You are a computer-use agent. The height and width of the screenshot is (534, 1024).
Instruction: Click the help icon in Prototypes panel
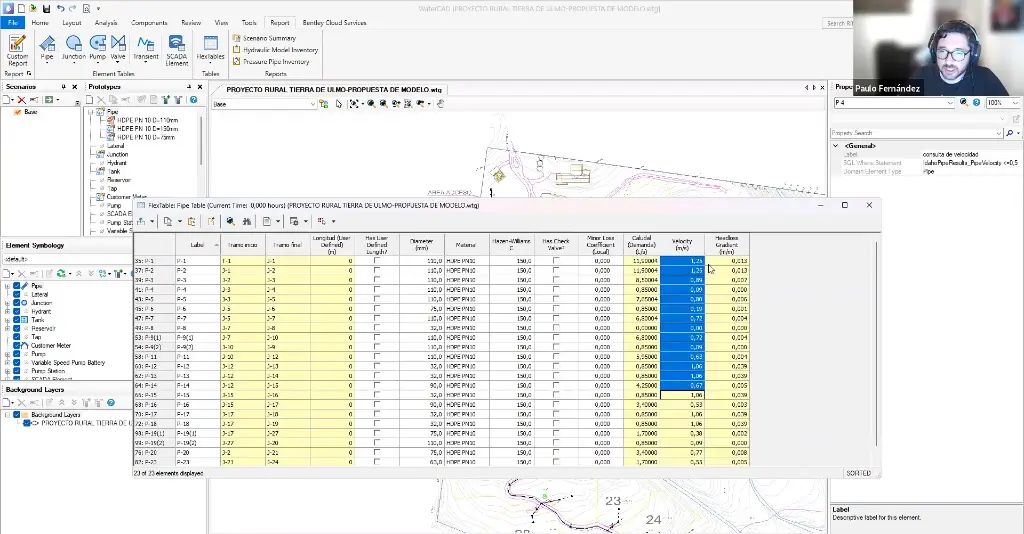pyautogui.click(x=193, y=100)
